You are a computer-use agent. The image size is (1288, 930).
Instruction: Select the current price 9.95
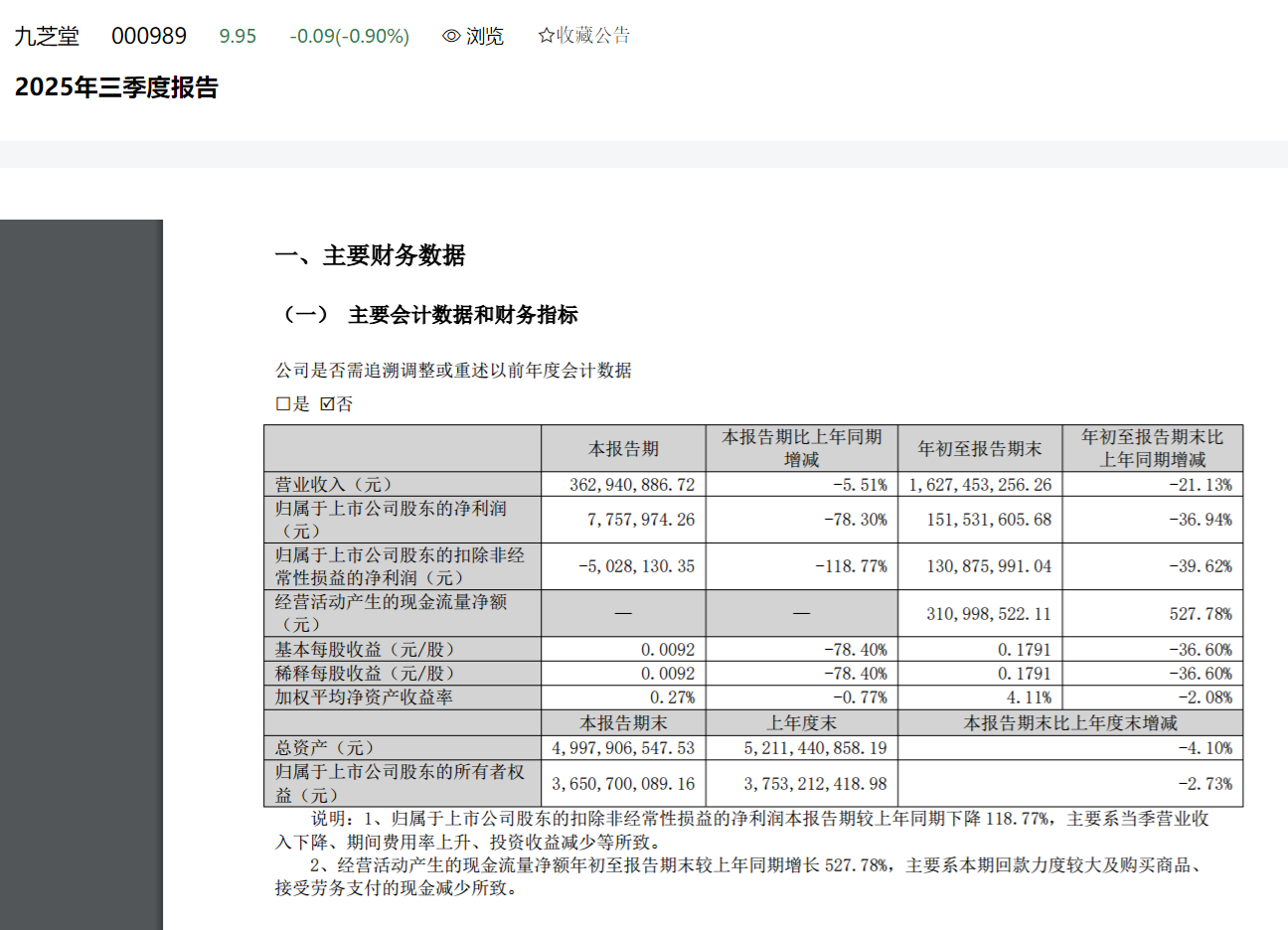coord(238,36)
